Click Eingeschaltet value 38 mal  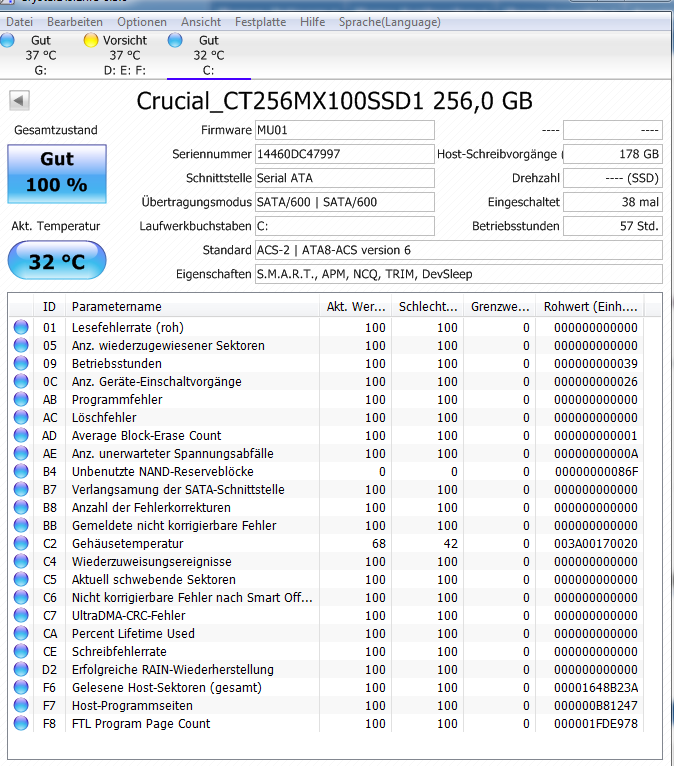(x=612, y=202)
